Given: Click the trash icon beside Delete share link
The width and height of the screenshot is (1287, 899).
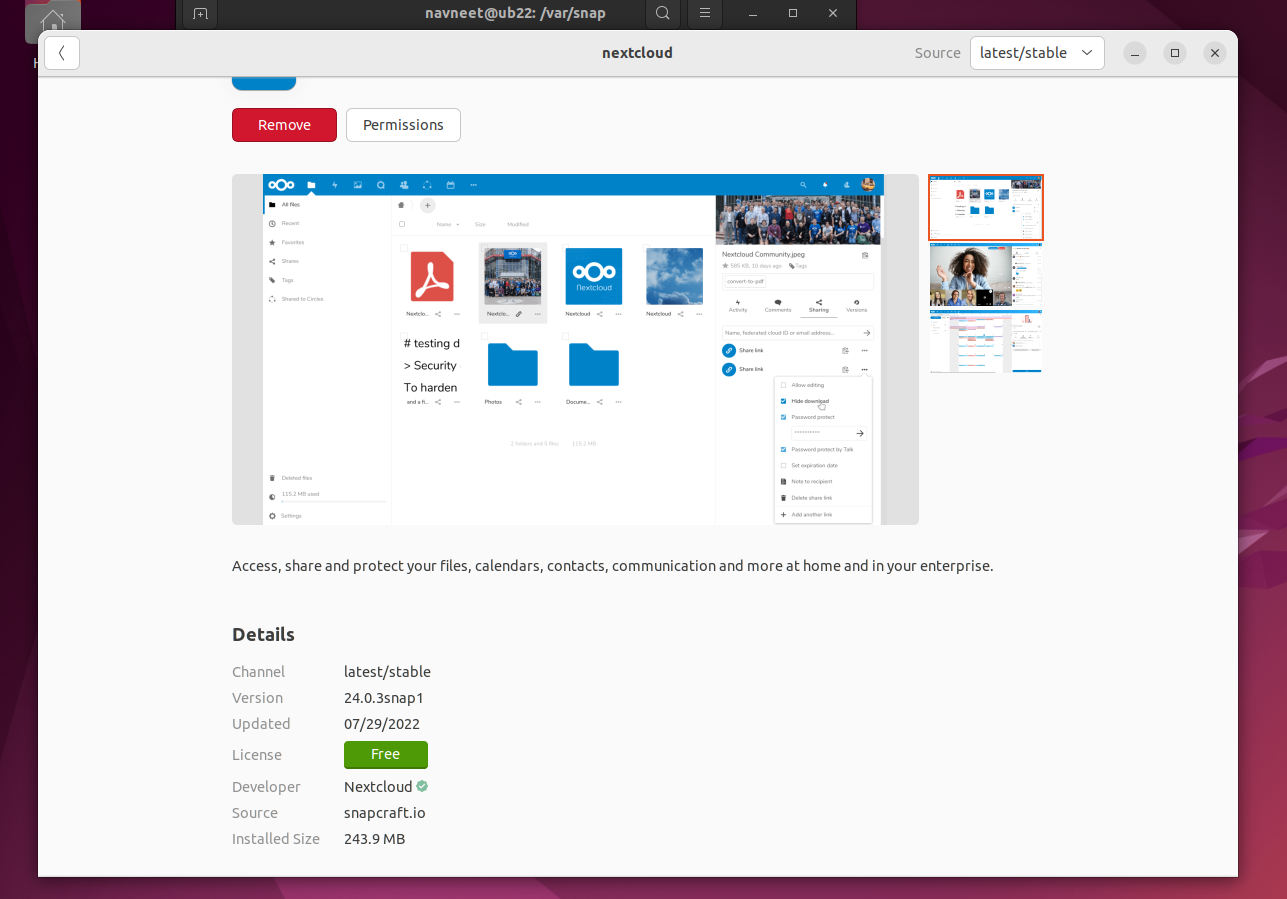Looking at the screenshot, I should click(783, 497).
